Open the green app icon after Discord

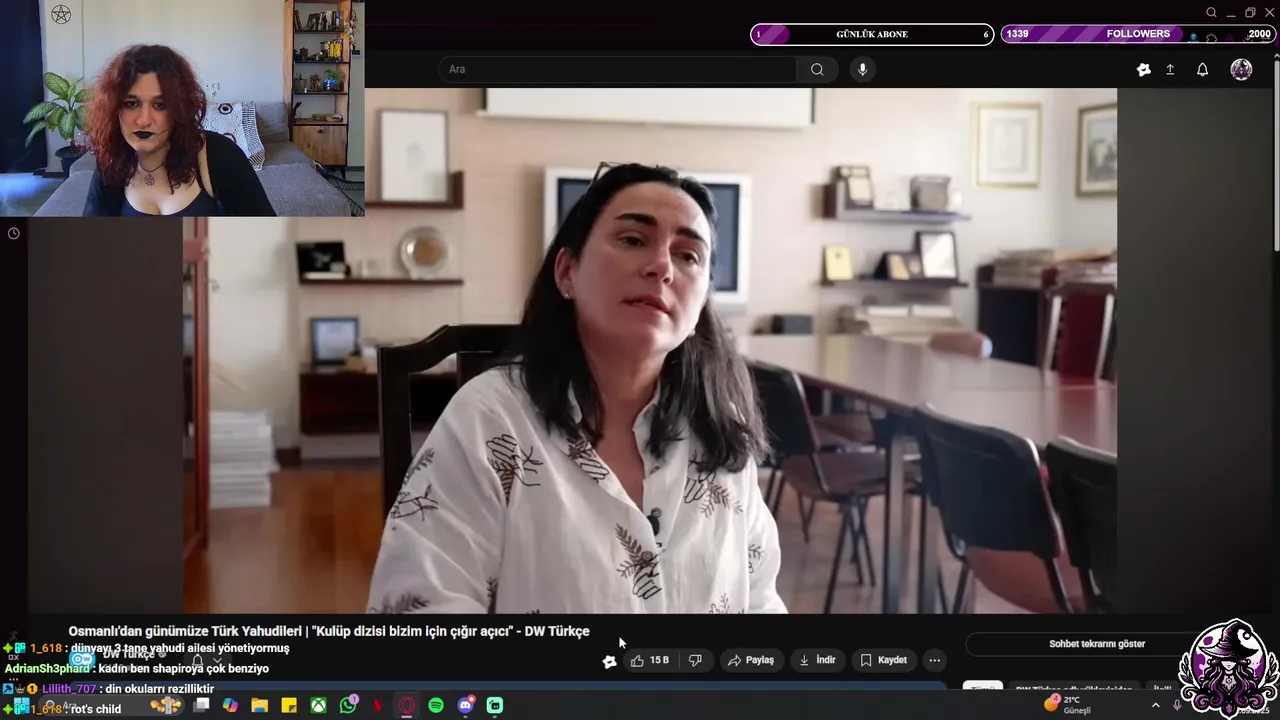495,705
